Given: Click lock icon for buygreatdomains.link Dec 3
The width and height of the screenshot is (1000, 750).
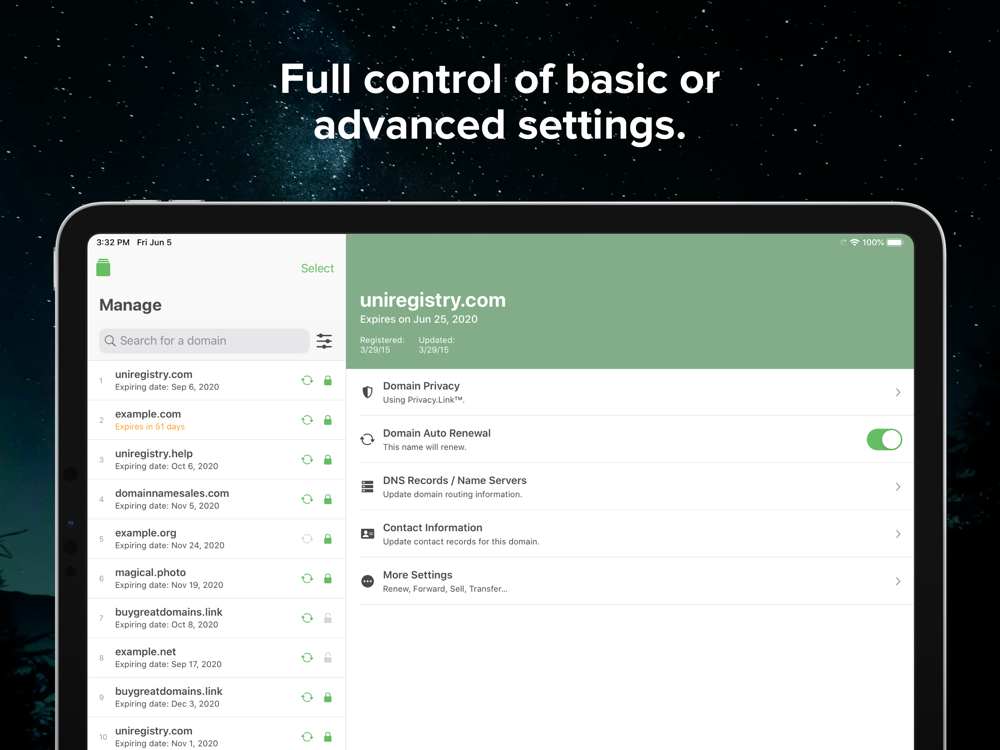Looking at the screenshot, I should (328, 697).
